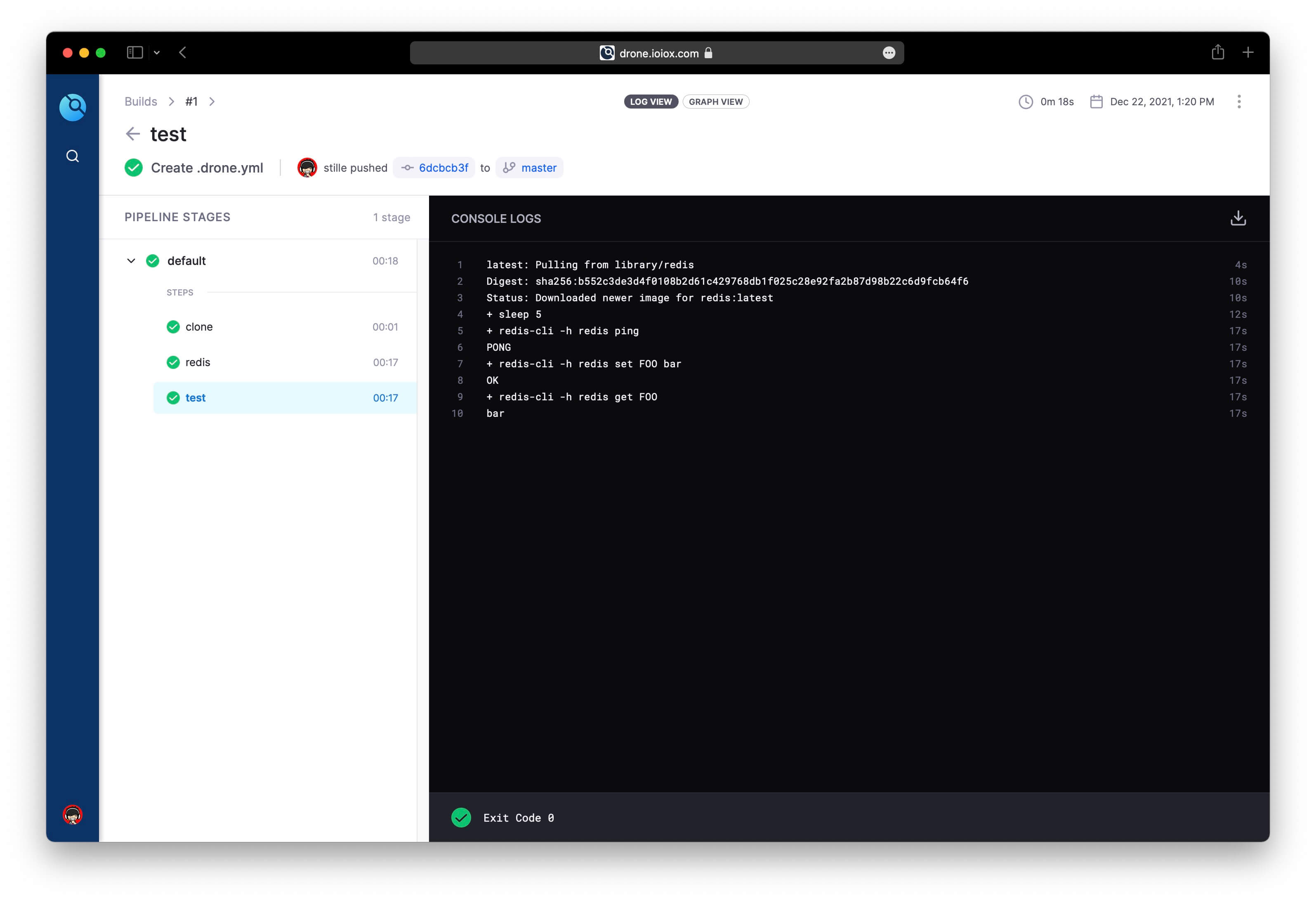Select the redis step
The width and height of the screenshot is (1316, 903).
[x=198, y=362]
